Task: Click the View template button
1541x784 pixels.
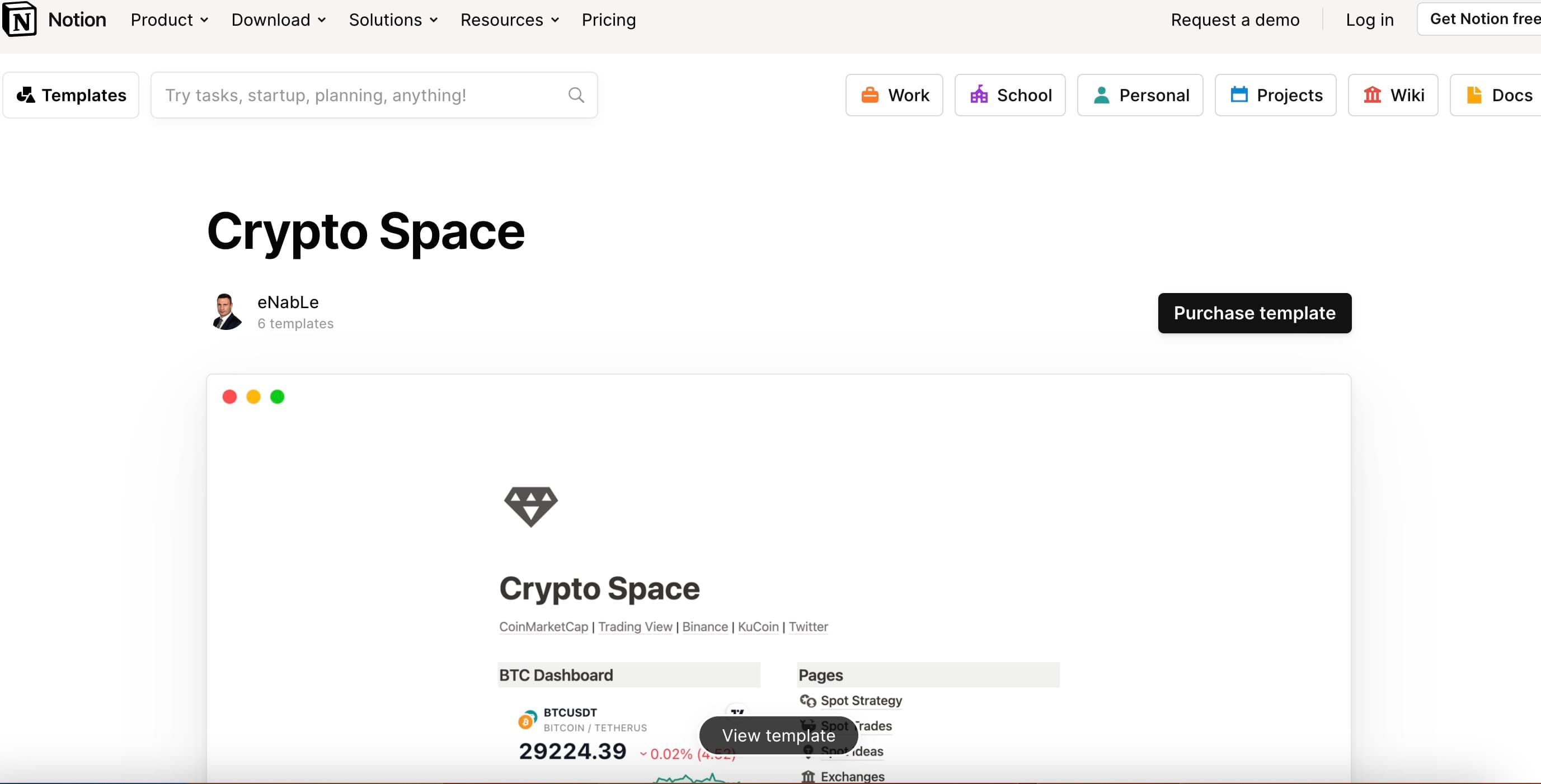Action: (778, 735)
